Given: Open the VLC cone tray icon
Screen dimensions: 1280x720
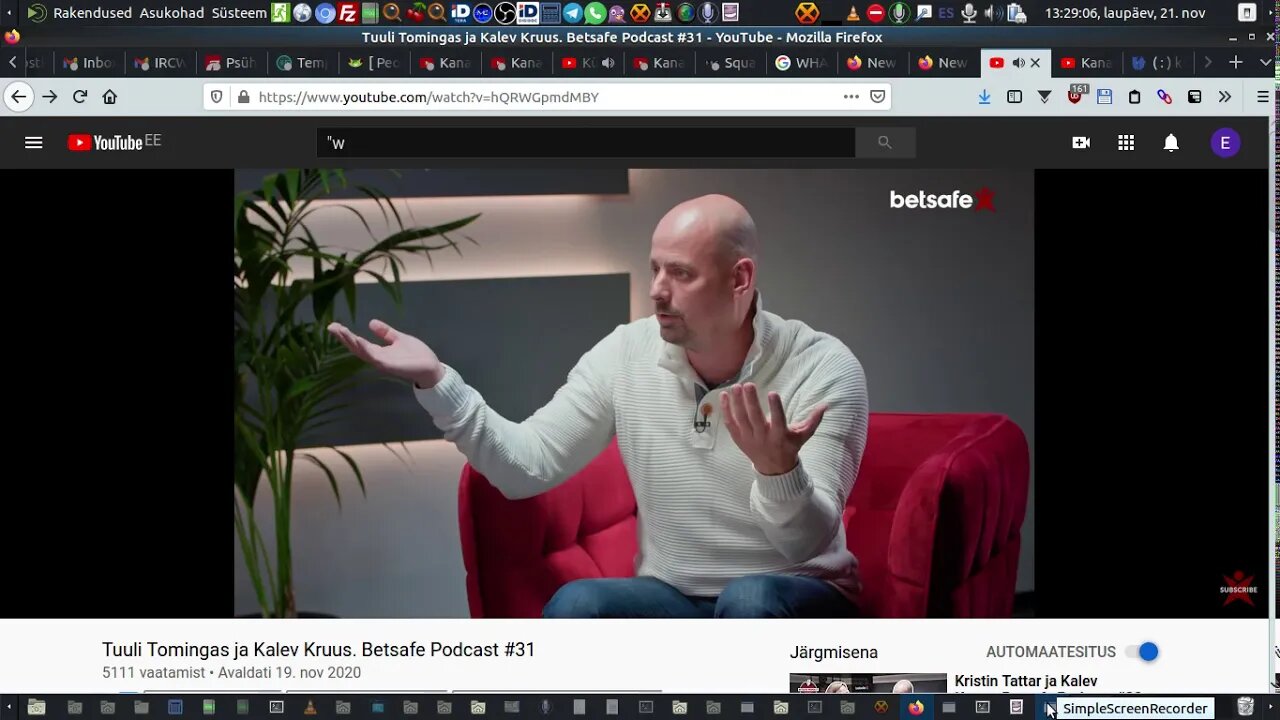Looking at the screenshot, I should pos(853,13).
